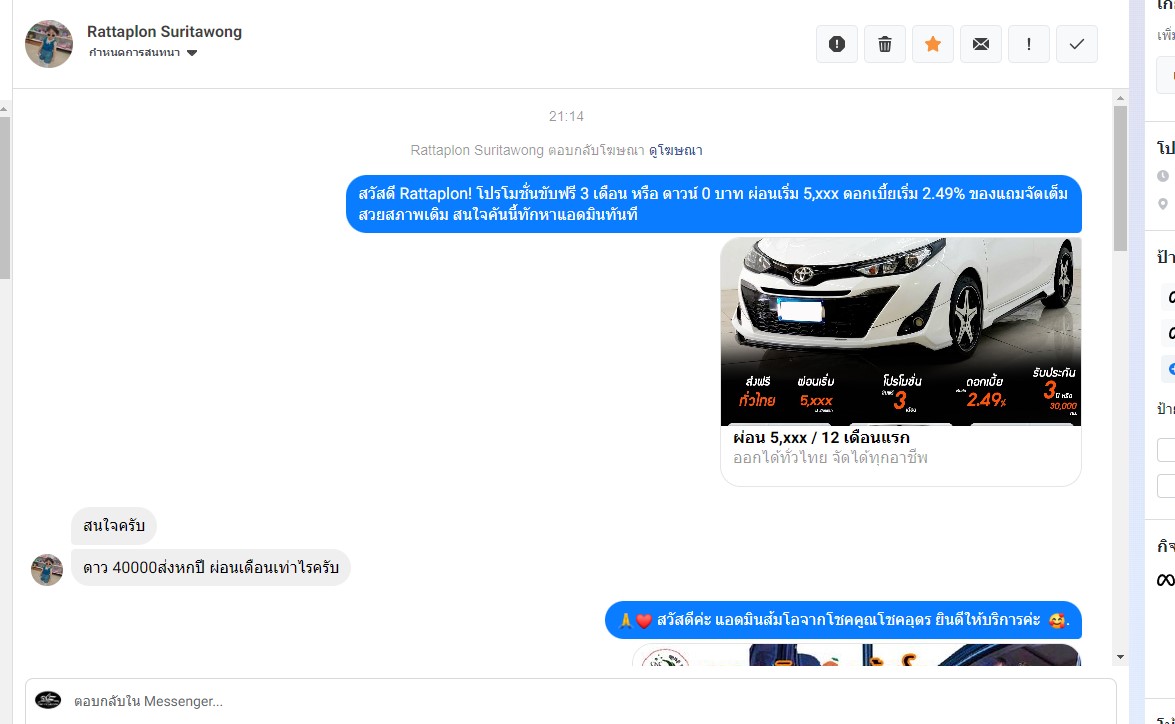Mark conversation as spam with exclamation circle icon
Viewport: 1175px width, 724px height.
(x=836, y=44)
